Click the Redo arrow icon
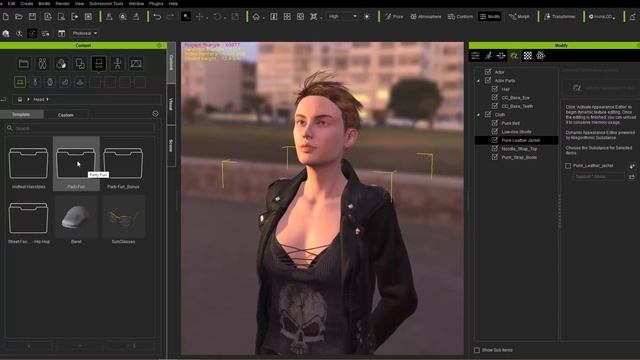The height and width of the screenshot is (360, 640). [171, 17]
